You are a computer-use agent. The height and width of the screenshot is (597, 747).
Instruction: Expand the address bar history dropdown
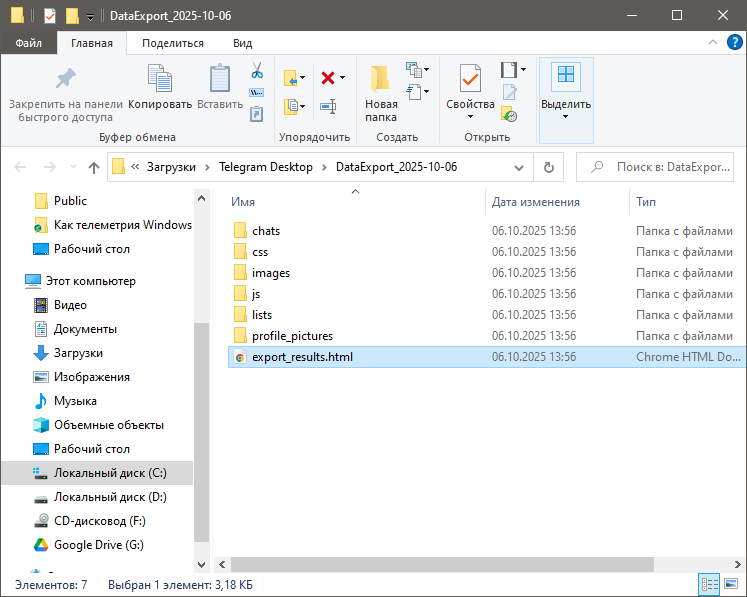point(518,167)
